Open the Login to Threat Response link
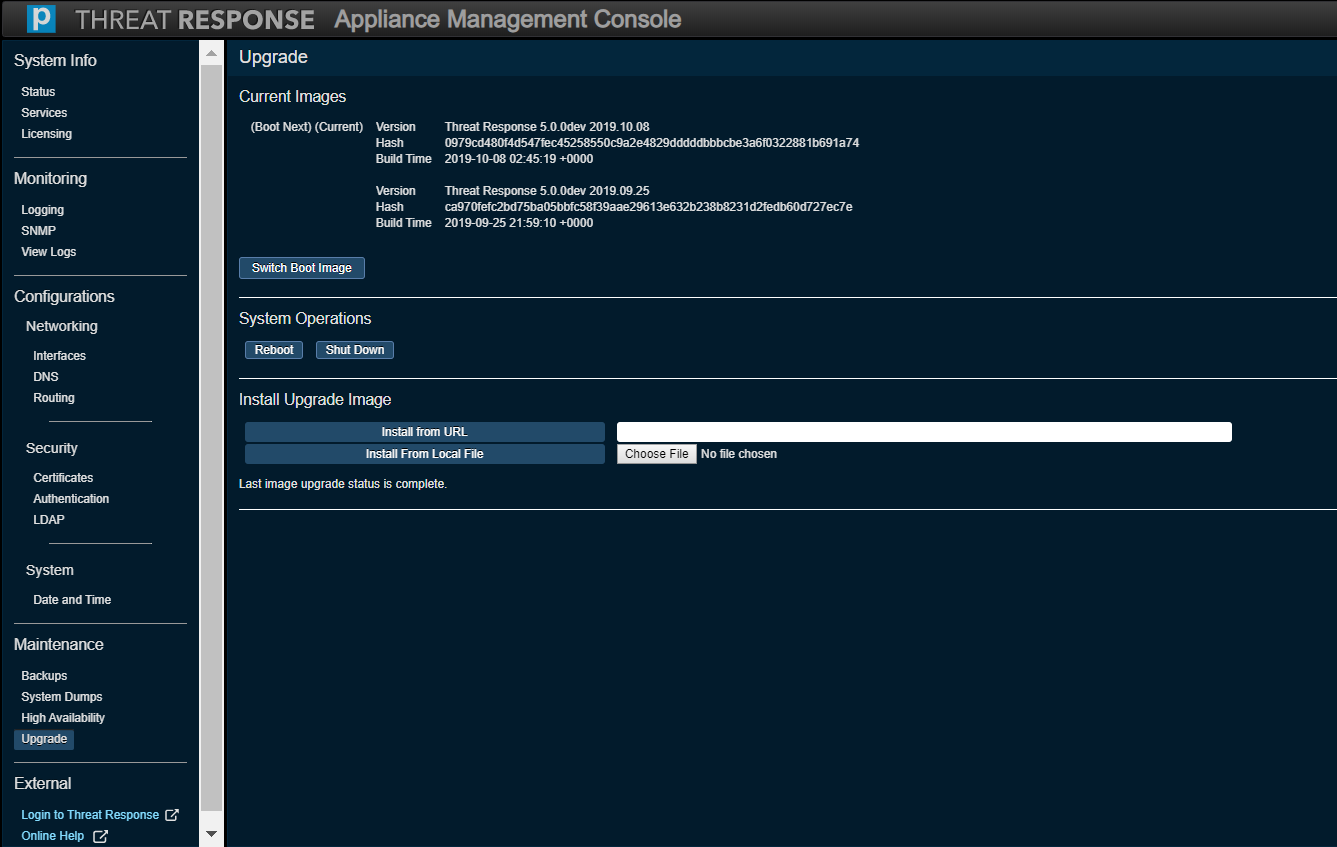This screenshot has height=847, width=1337. pyautogui.click(x=90, y=815)
